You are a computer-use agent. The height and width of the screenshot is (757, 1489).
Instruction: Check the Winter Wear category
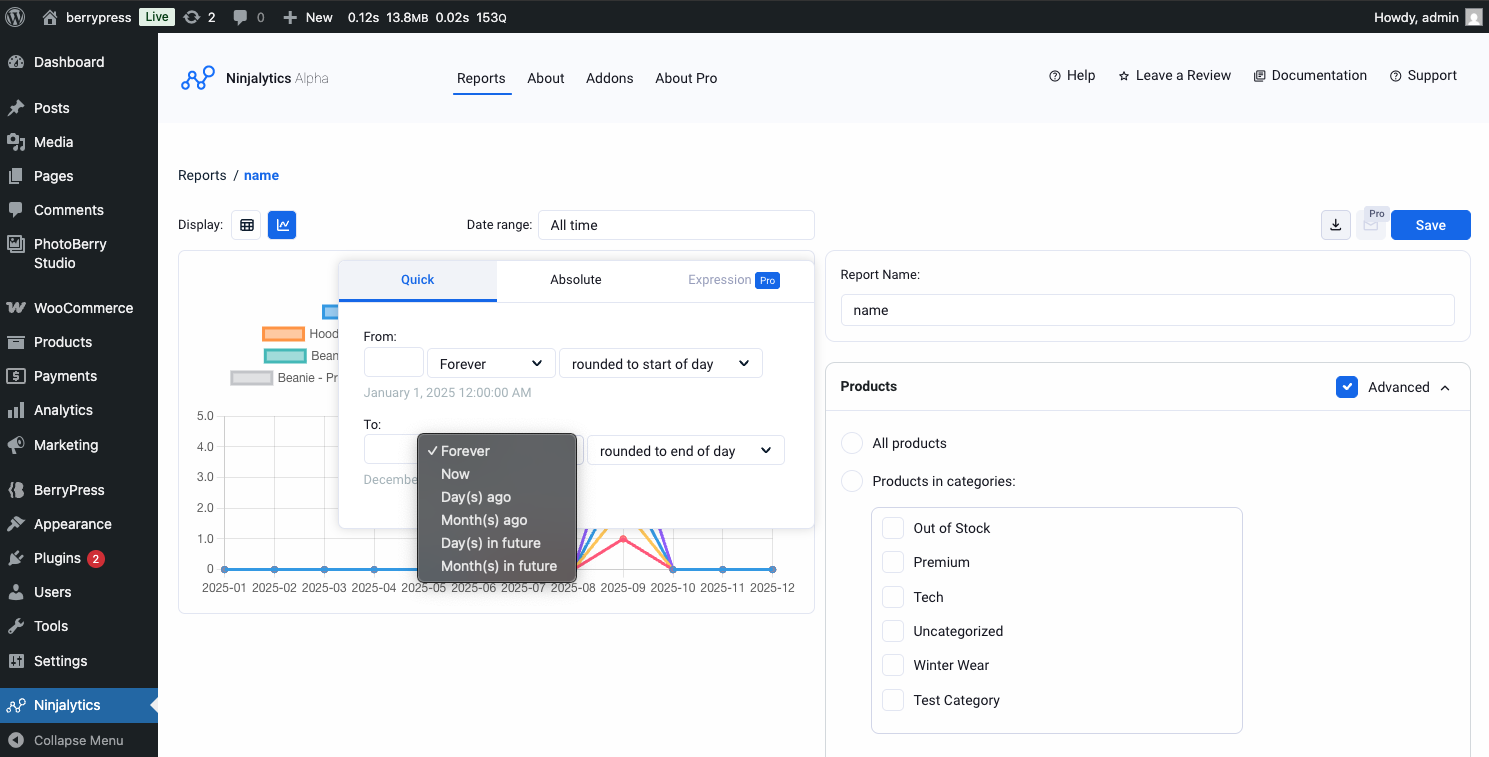pos(892,664)
